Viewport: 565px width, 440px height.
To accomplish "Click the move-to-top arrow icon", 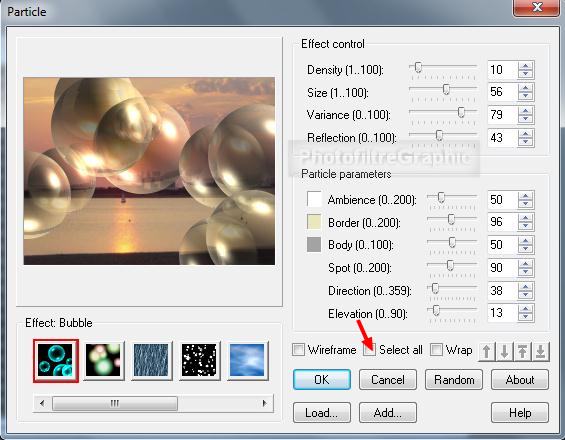I will (523, 351).
